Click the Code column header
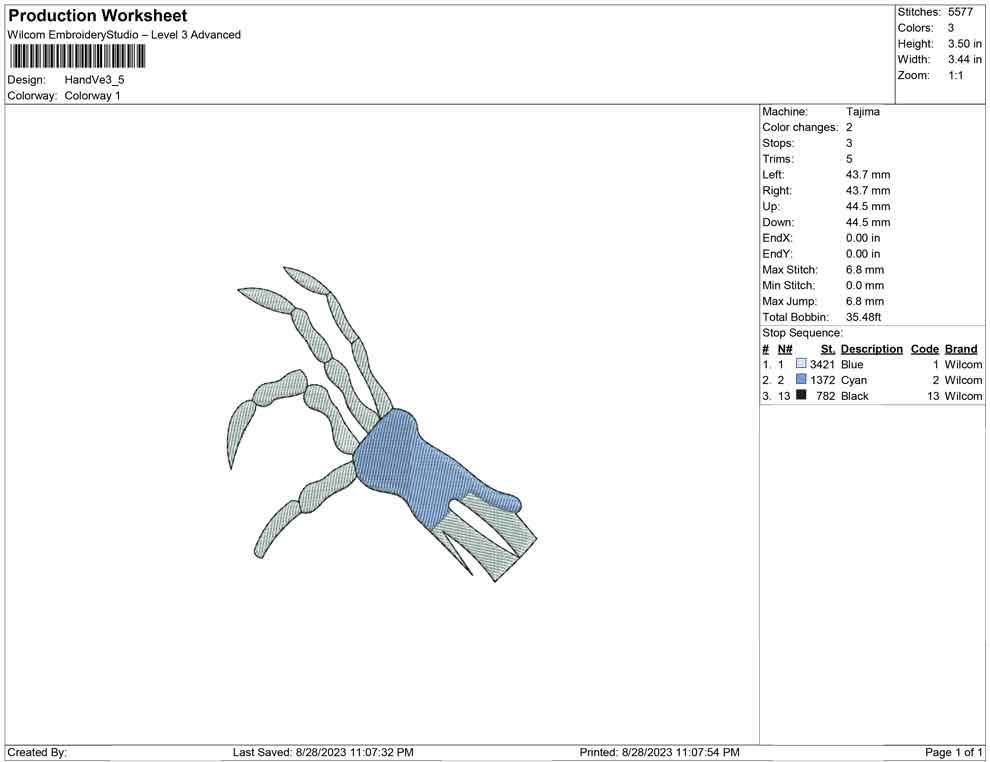This screenshot has height=762, width=990. point(924,348)
